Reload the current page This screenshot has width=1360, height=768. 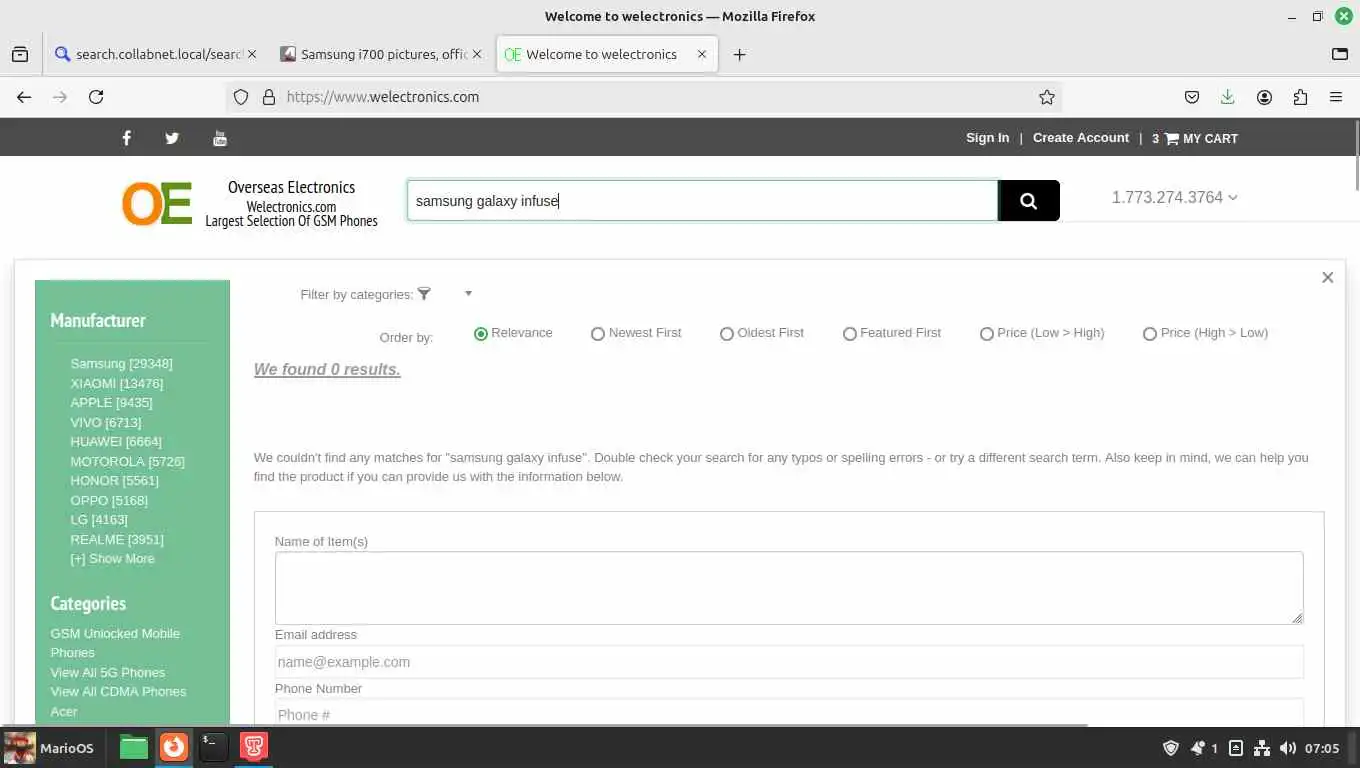click(x=96, y=97)
